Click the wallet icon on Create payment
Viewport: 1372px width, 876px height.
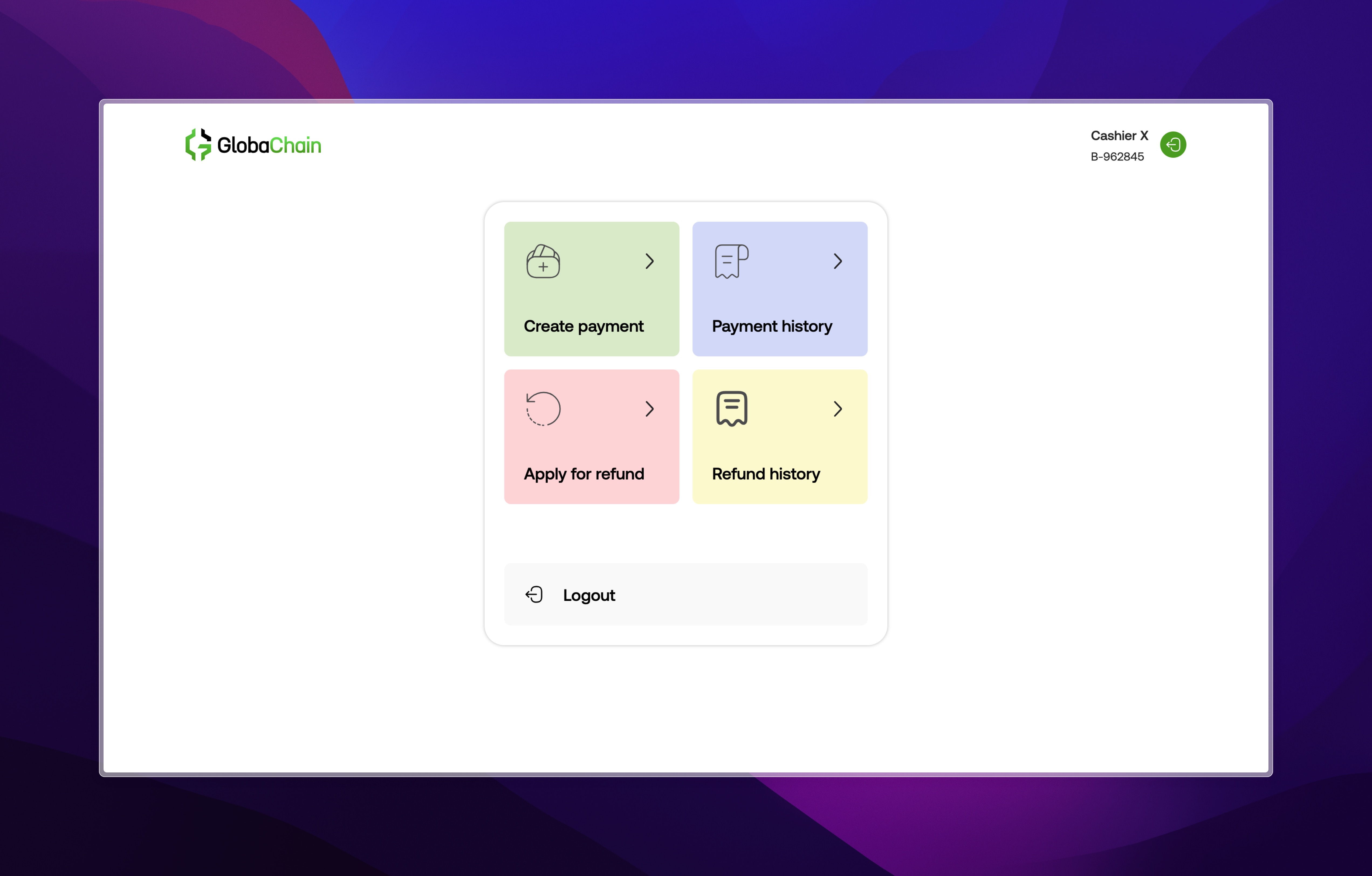543,261
